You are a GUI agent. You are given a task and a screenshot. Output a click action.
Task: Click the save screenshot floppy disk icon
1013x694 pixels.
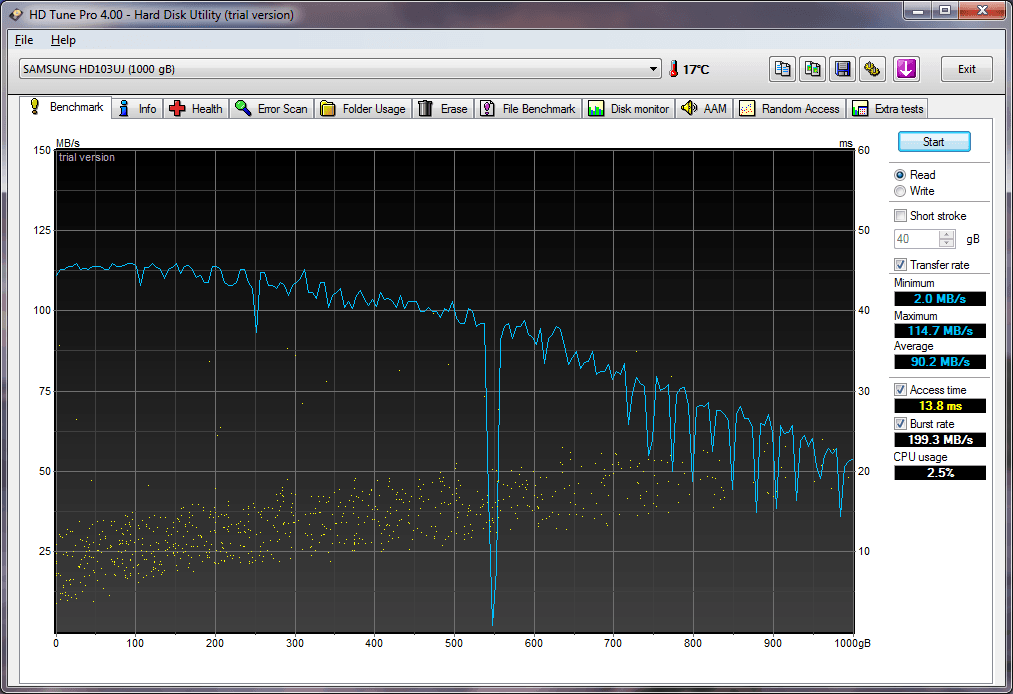click(842, 69)
